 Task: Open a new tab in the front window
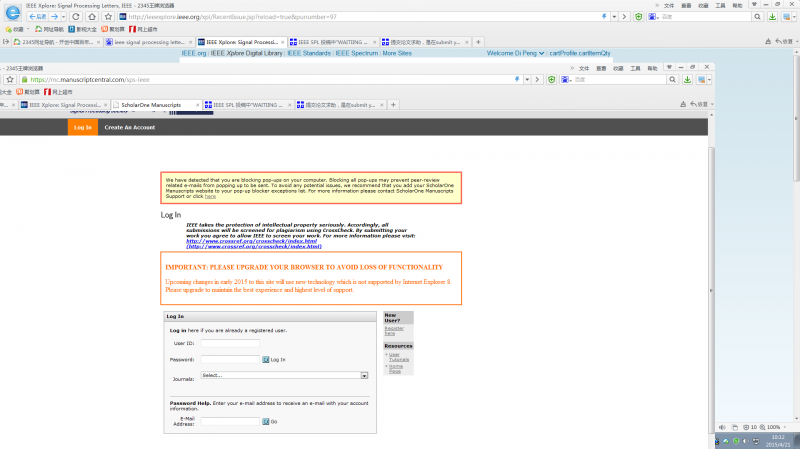393,105
